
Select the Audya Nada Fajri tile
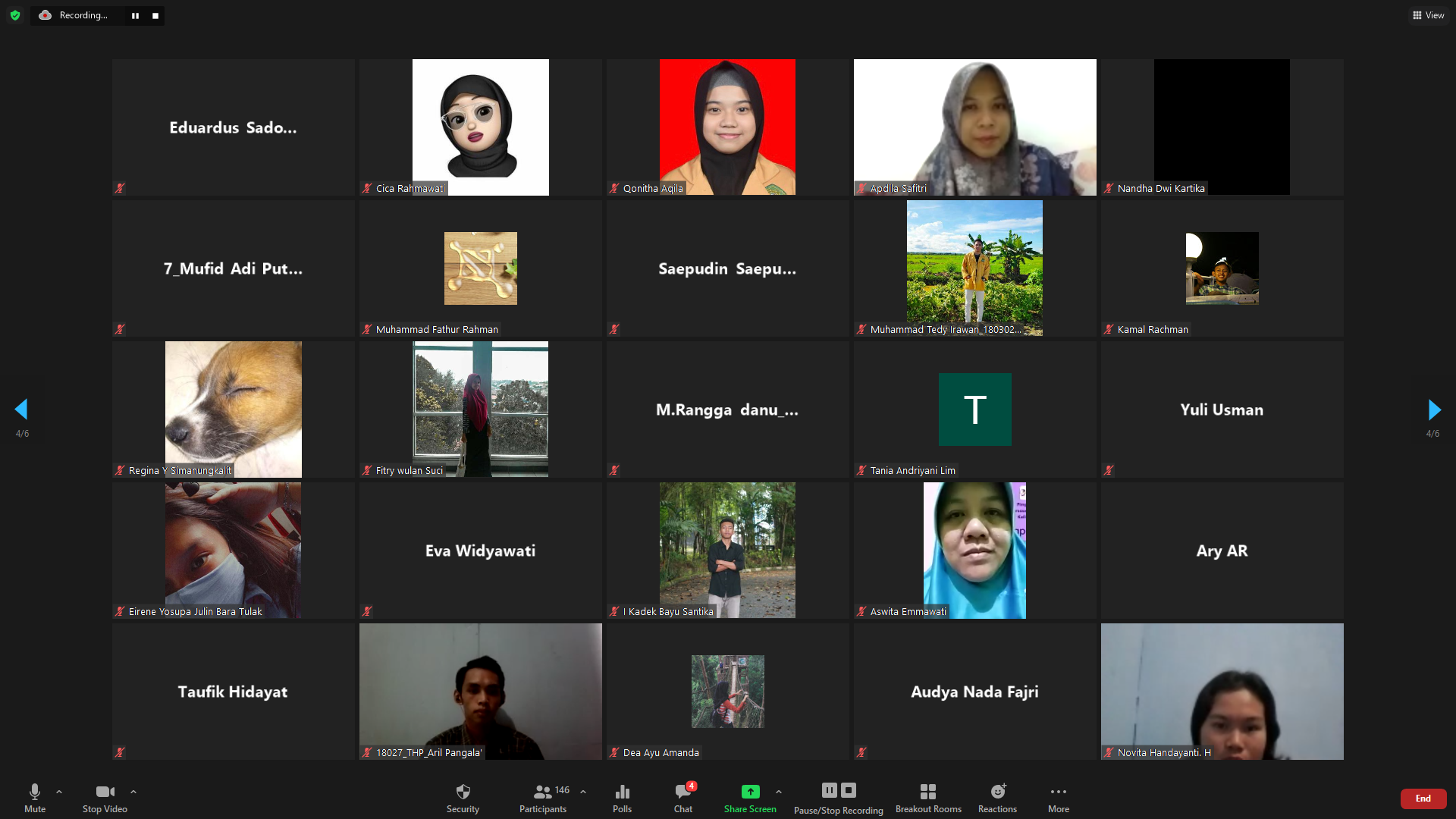tap(975, 692)
